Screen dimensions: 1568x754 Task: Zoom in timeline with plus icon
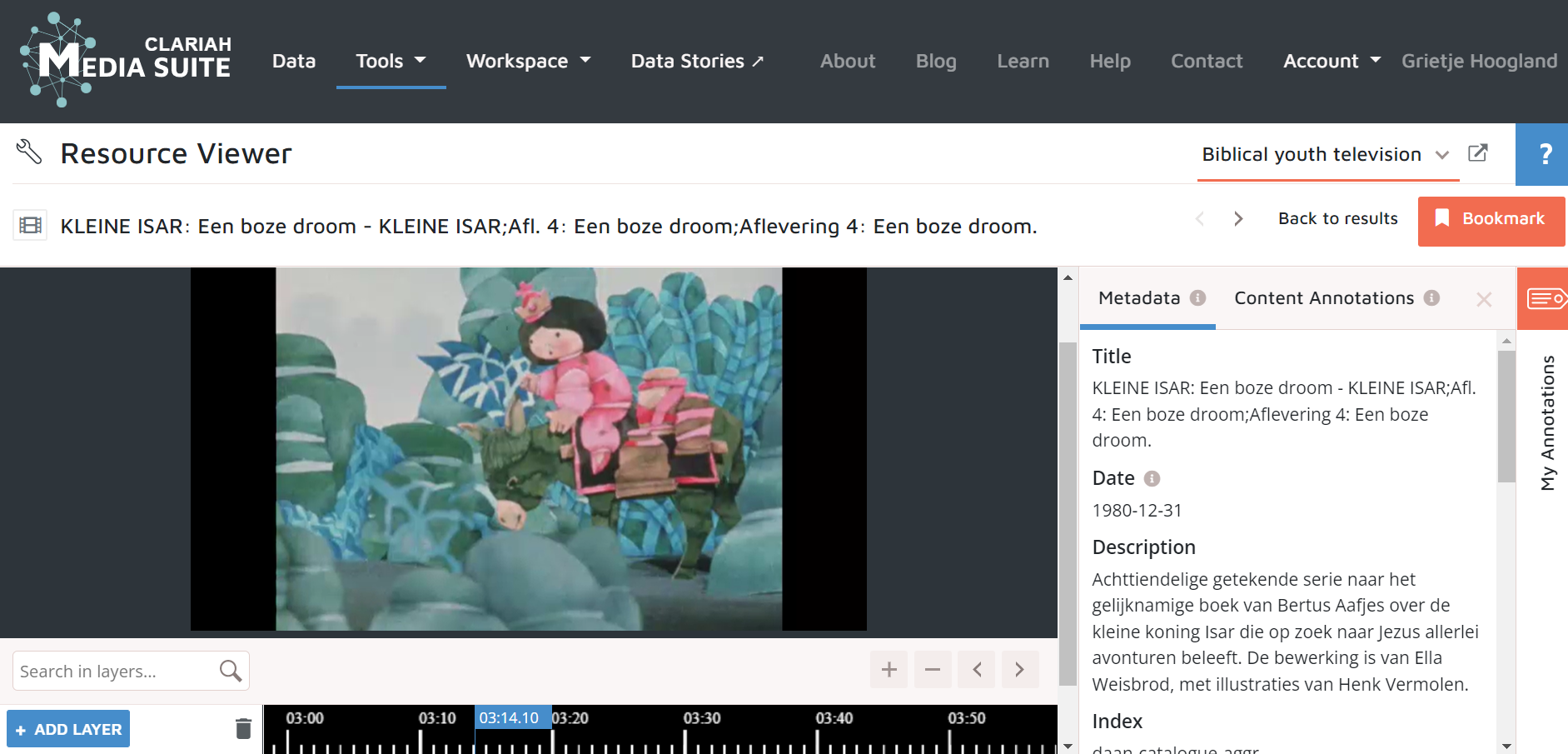tap(889, 670)
